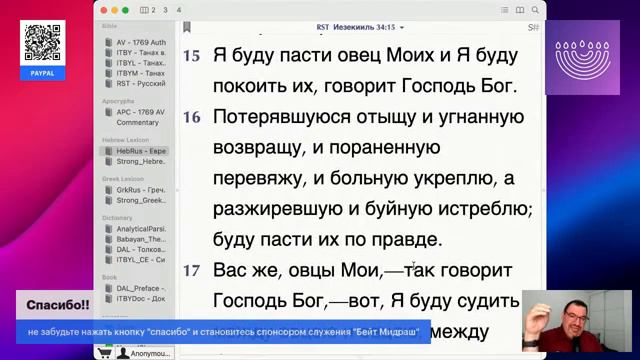
Task: Click the book icon beside HebRus
Action: [x=109, y=151]
